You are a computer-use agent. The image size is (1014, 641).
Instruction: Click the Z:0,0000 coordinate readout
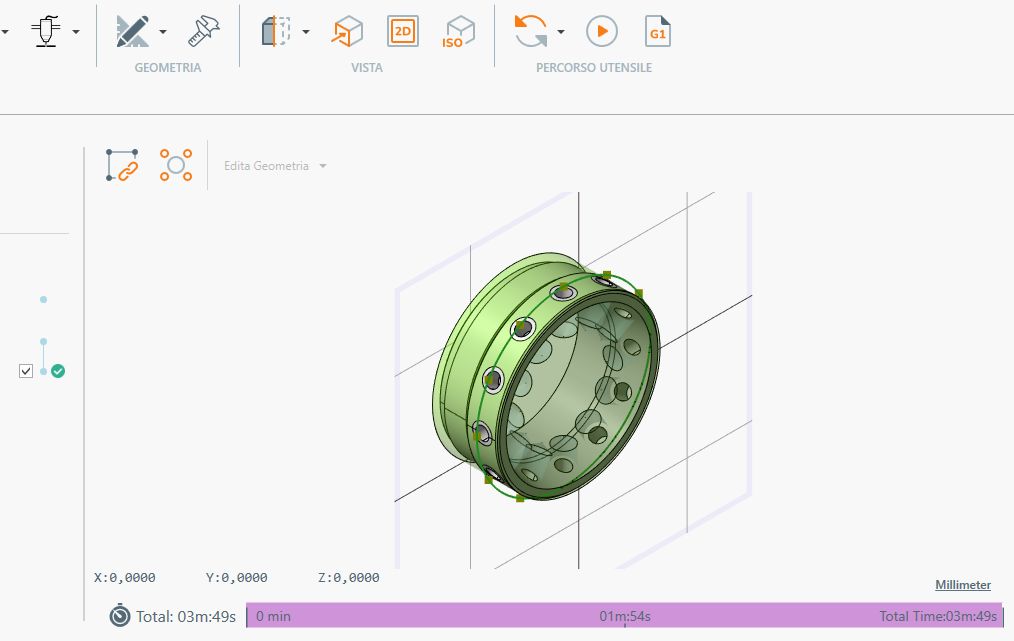(x=349, y=578)
